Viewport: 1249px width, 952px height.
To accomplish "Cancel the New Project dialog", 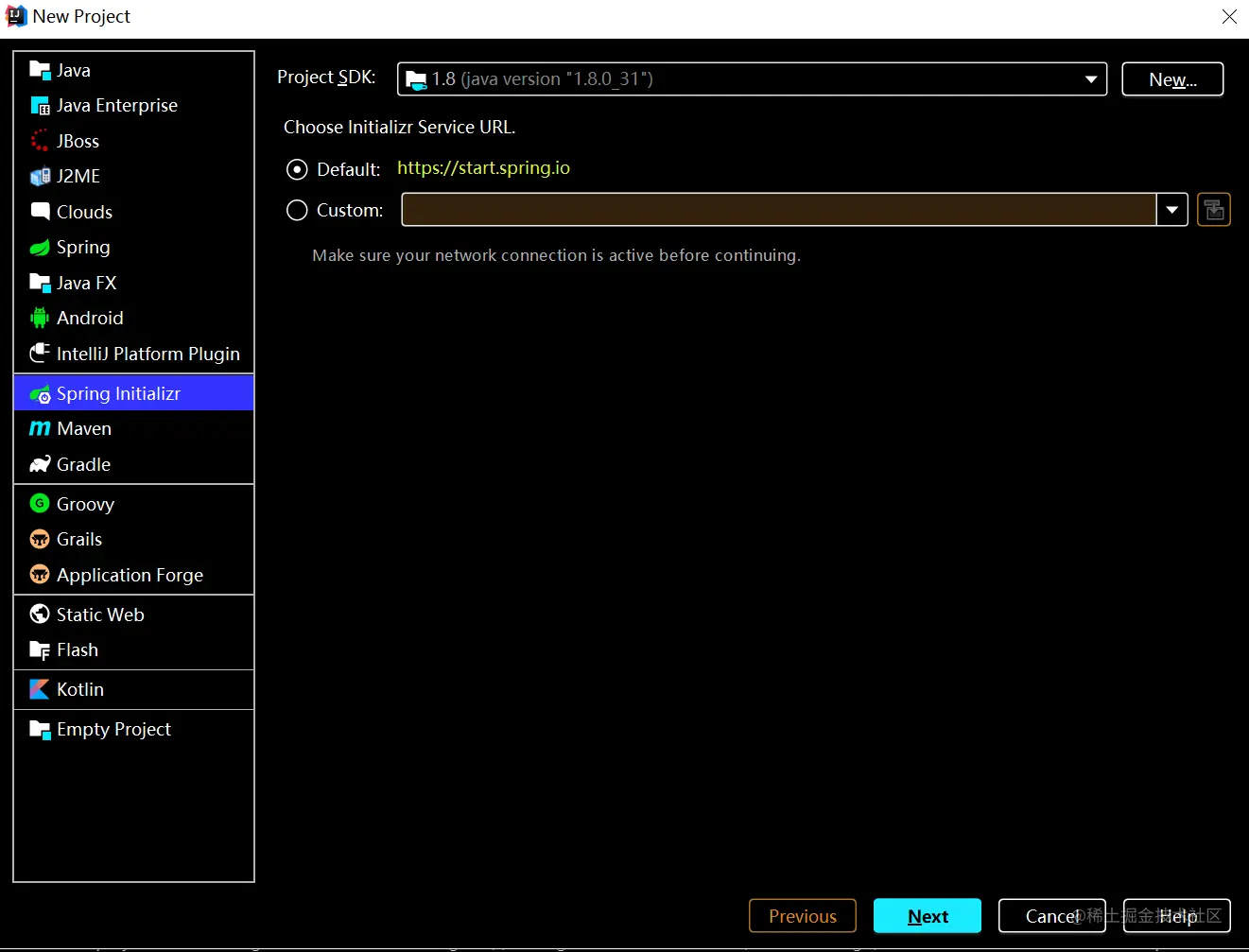I will pos(1052,916).
